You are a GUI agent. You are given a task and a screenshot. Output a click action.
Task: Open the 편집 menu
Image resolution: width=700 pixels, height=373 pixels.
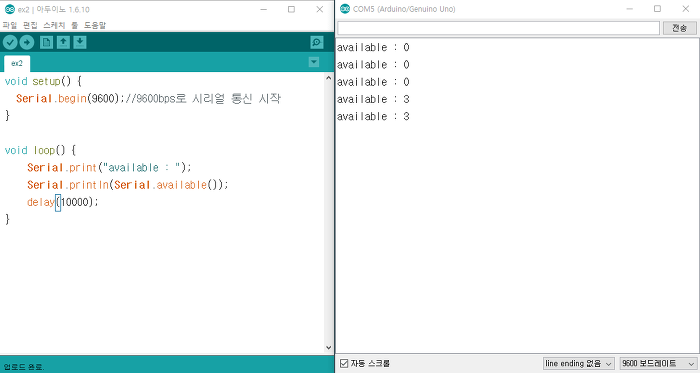30,25
